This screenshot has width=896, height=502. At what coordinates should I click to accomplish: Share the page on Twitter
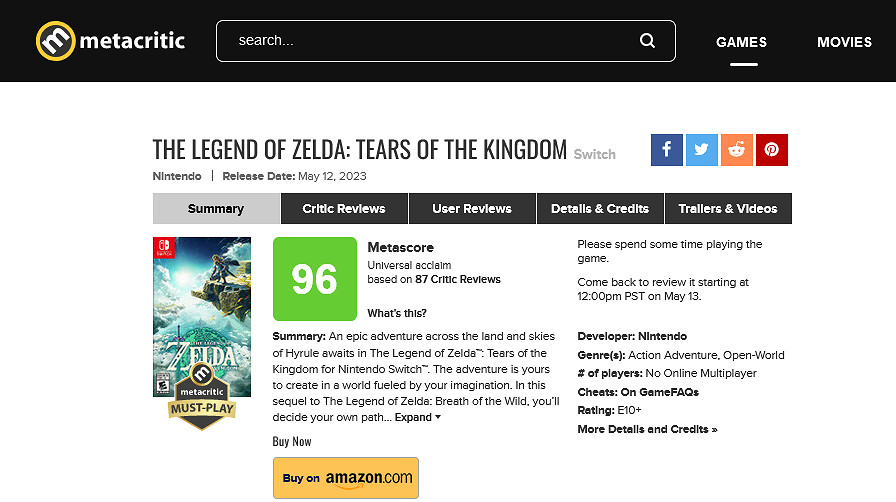pyautogui.click(x=702, y=150)
